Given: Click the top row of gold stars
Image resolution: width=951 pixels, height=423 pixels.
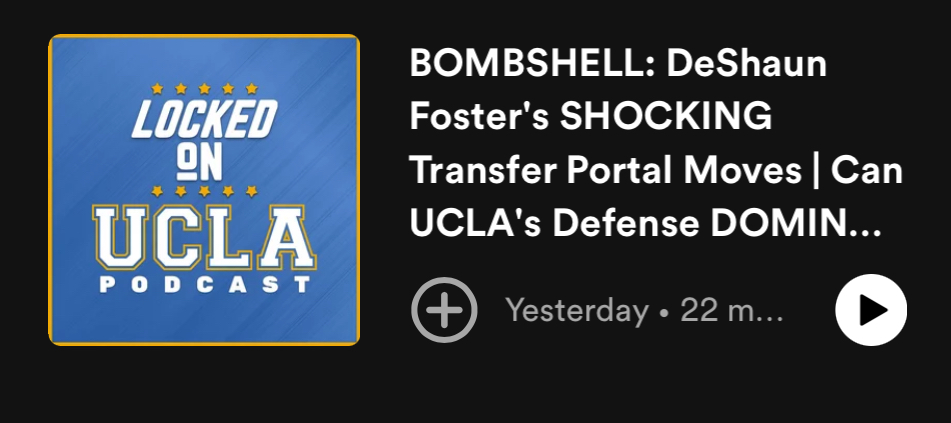Looking at the screenshot, I should (x=204, y=88).
